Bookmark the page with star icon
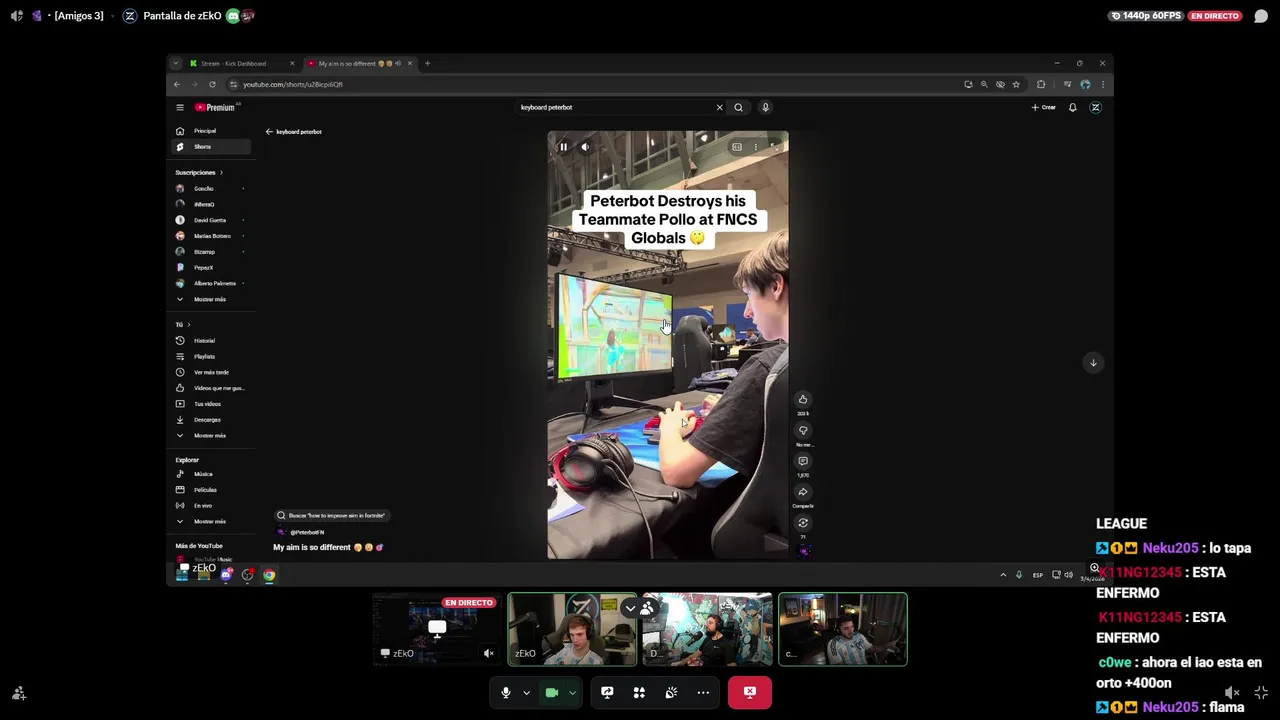The image size is (1280, 720). (x=1016, y=84)
